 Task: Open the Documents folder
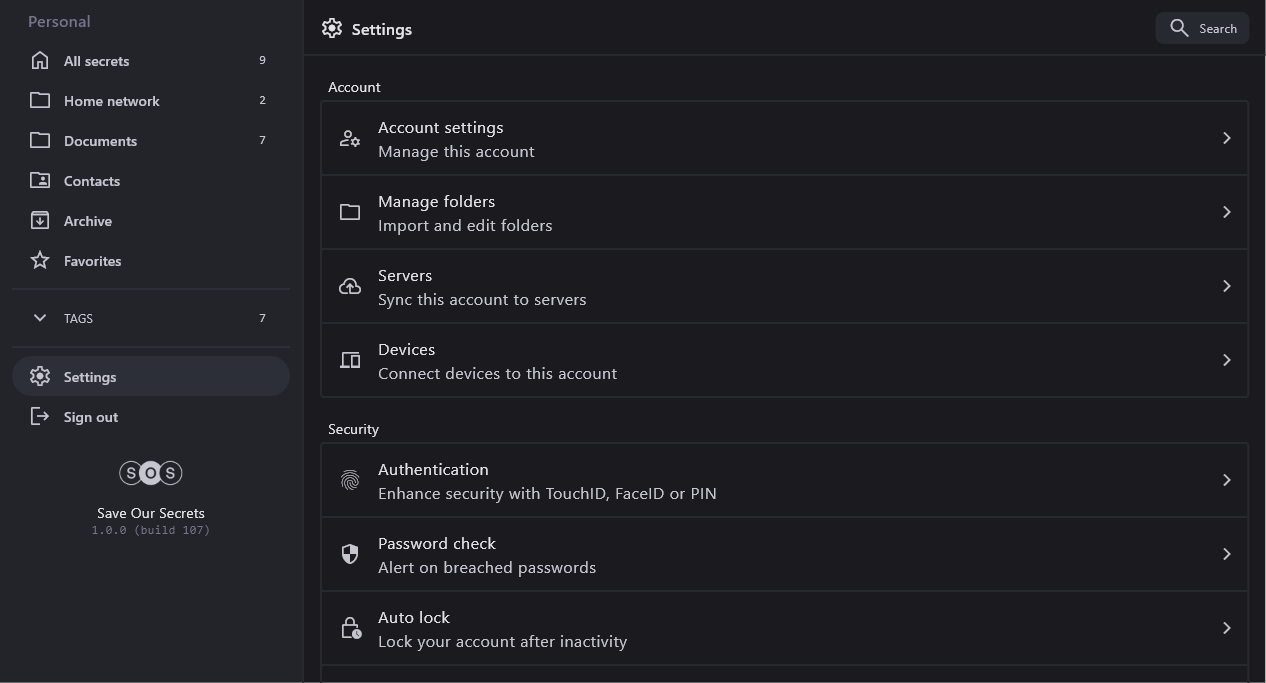tap(100, 141)
